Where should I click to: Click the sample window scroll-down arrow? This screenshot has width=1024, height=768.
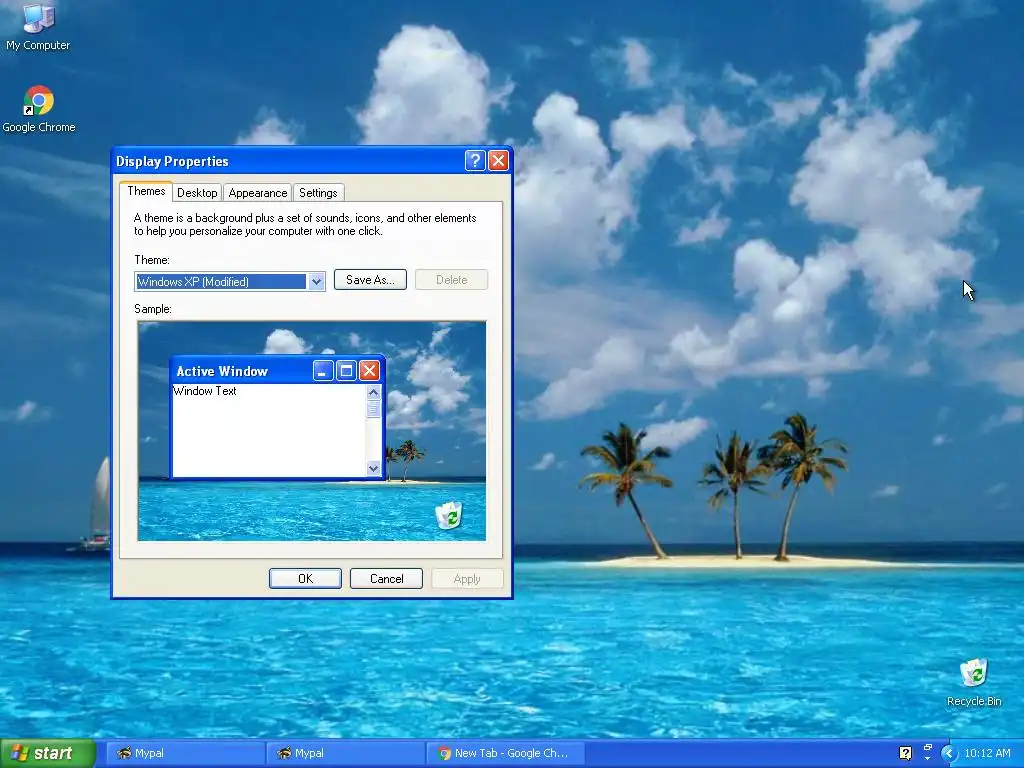point(374,468)
